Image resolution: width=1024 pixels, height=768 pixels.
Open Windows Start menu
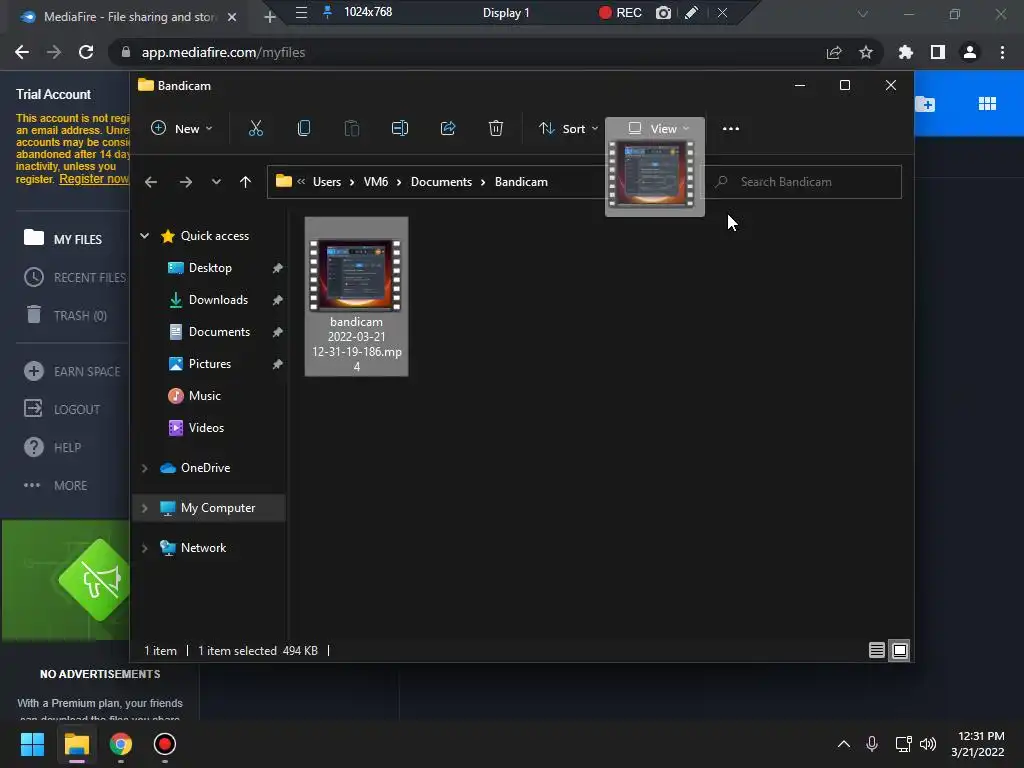(x=32, y=744)
